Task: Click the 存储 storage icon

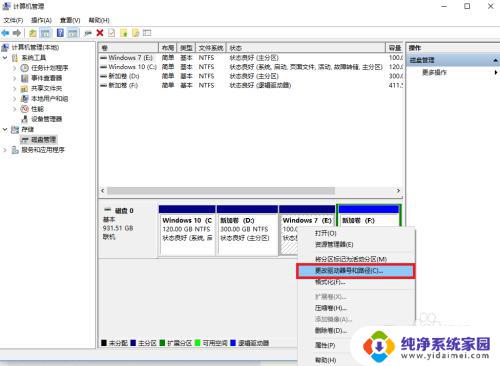Action: point(15,130)
